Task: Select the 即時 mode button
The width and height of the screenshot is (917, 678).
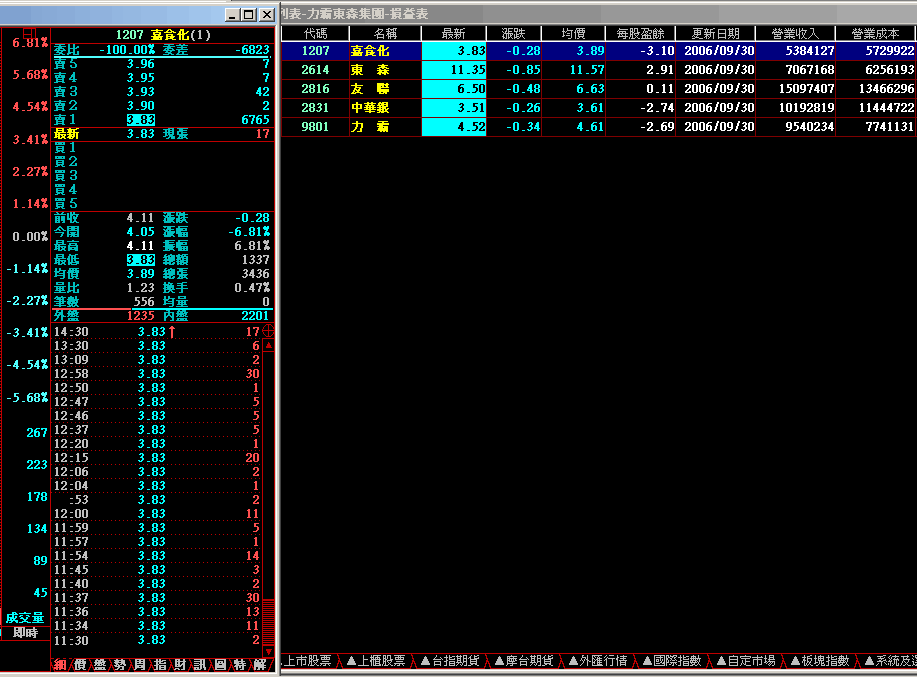Action: pyautogui.click(x=25, y=633)
